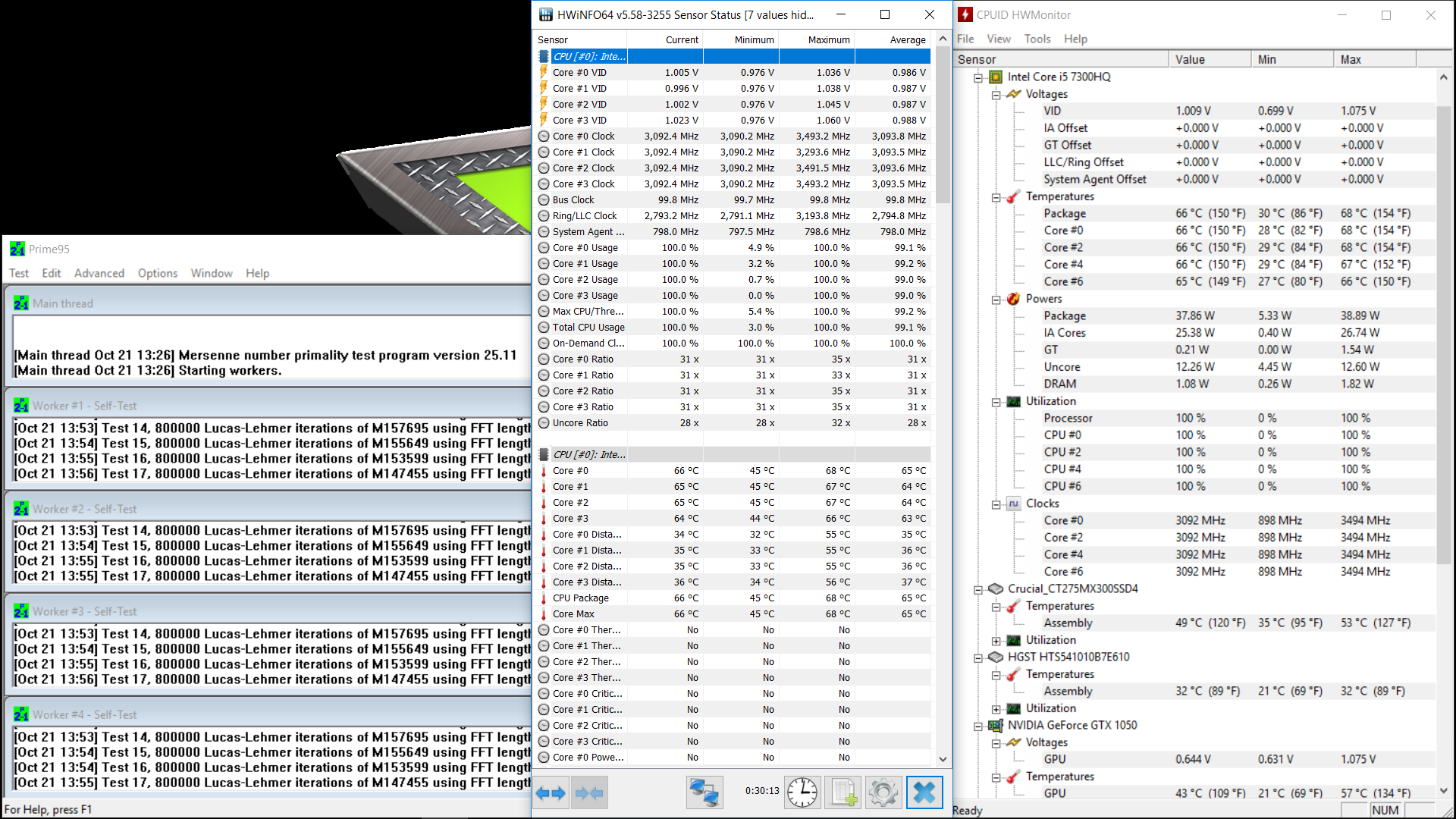This screenshot has height=819, width=1456.
Task: Click the Maximum column header in HWiNFO64
Action: [817, 39]
